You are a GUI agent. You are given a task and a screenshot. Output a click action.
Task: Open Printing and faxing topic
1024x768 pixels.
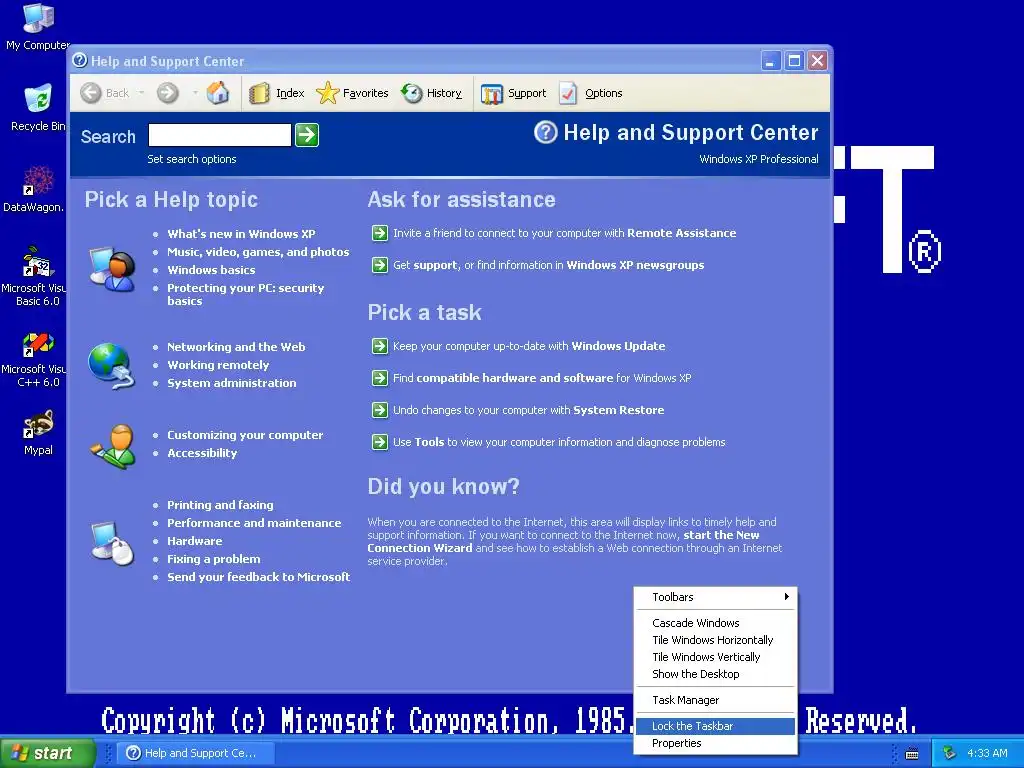(x=220, y=505)
